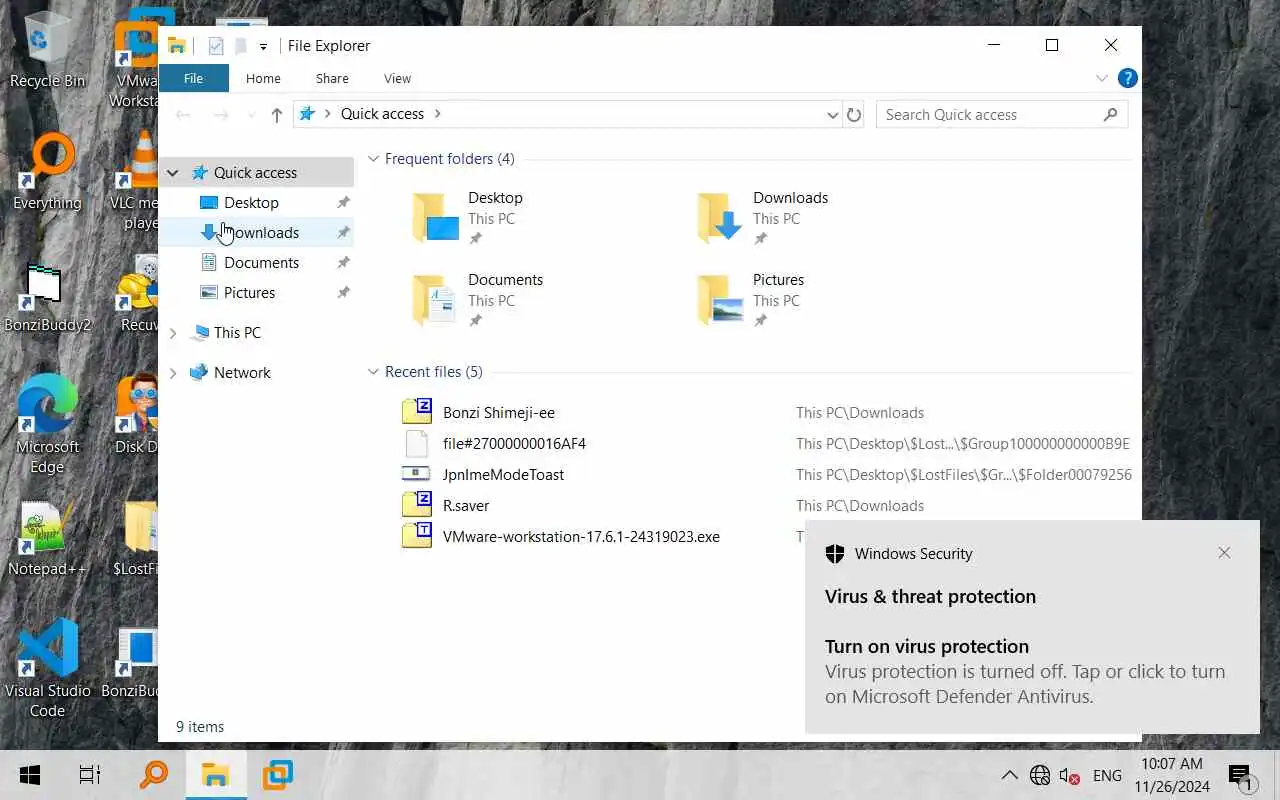Open VMware Workstation from the taskbar
The width and height of the screenshot is (1280, 800).
coord(277,775)
